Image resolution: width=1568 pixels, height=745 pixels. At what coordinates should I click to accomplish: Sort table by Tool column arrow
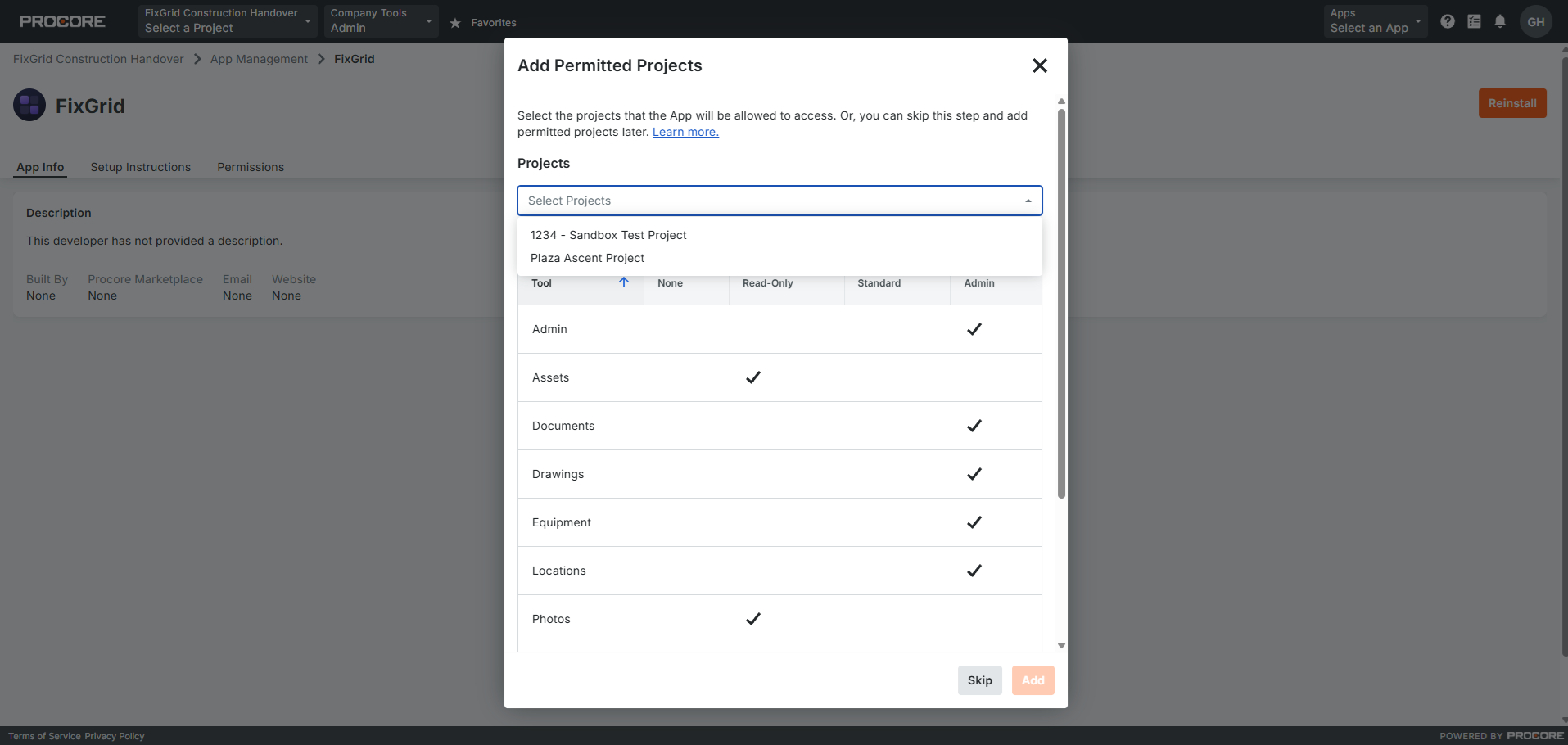pyautogui.click(x=624, y=282)
